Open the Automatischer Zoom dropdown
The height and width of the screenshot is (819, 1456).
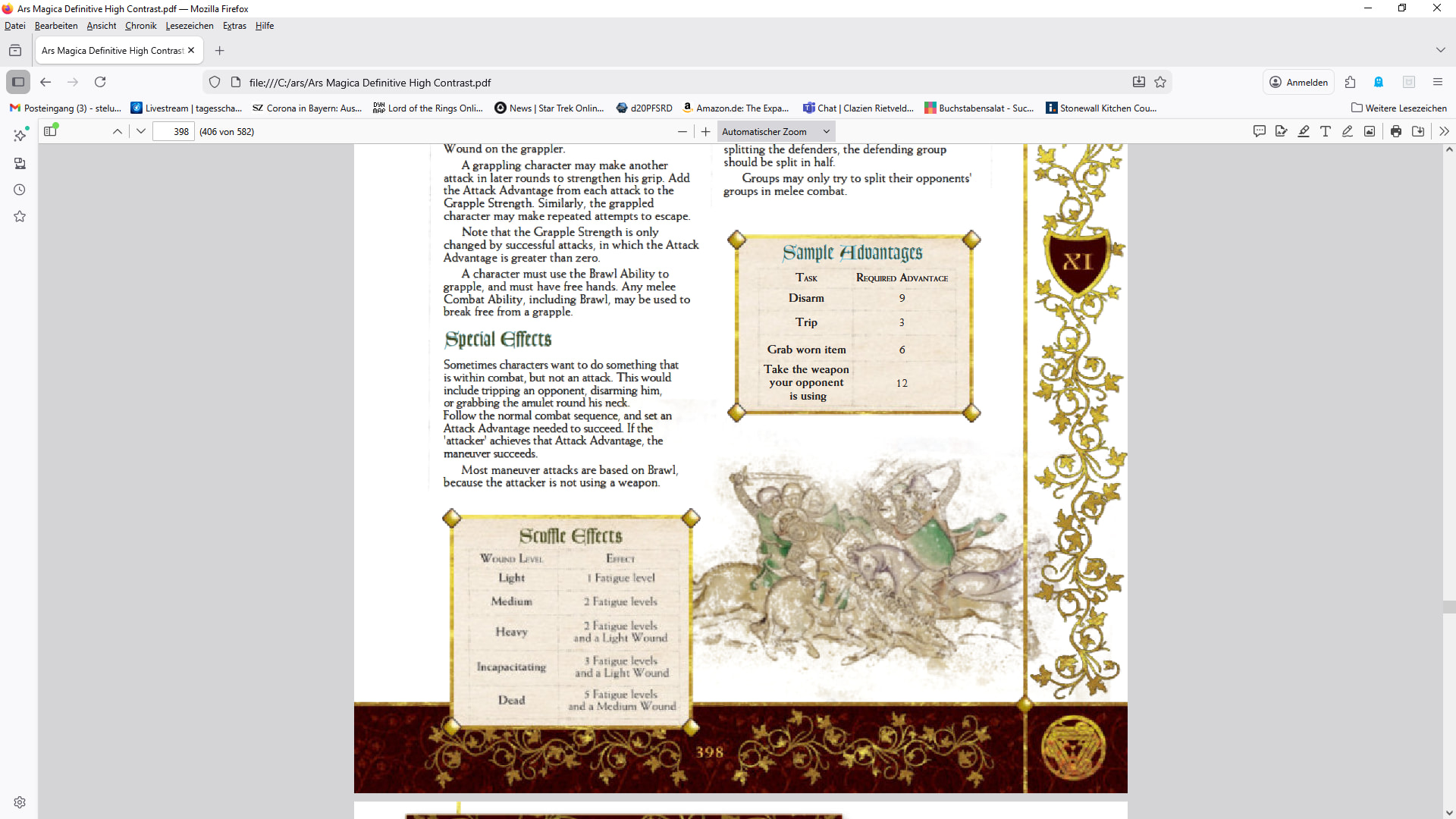[x=776, y=131]
